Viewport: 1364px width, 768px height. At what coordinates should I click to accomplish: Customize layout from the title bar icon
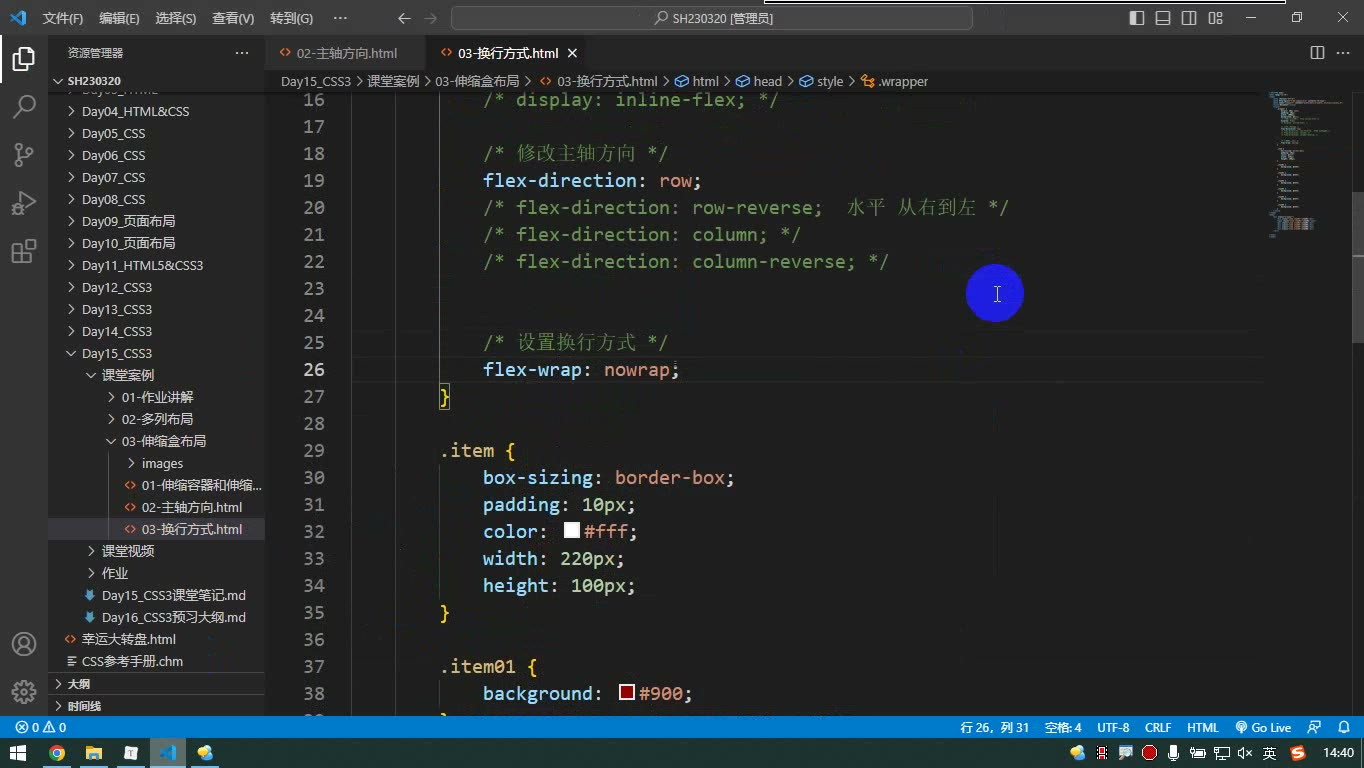coord(1215,18)
